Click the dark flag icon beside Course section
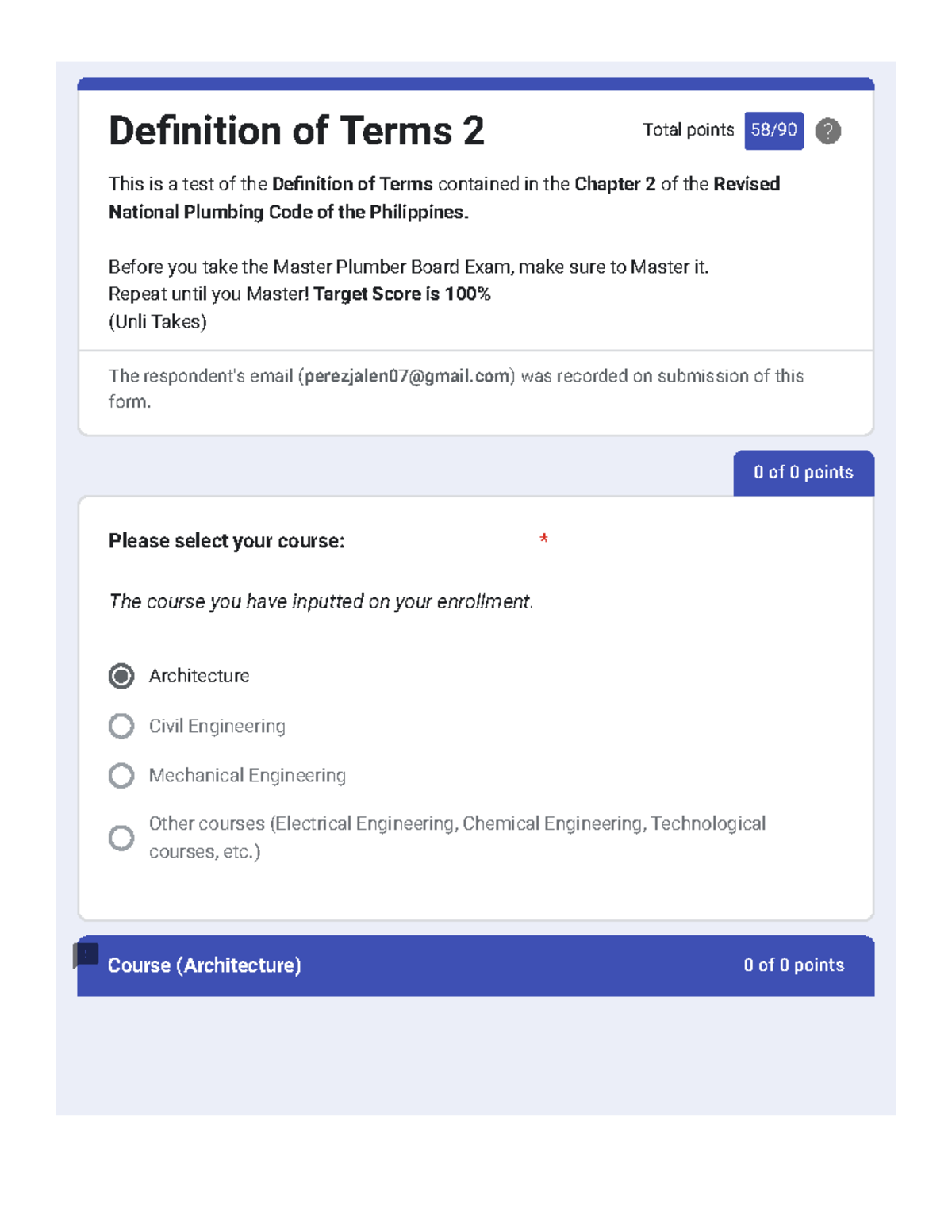This screenshot has width=952, height=1232. tap(86, 955)
